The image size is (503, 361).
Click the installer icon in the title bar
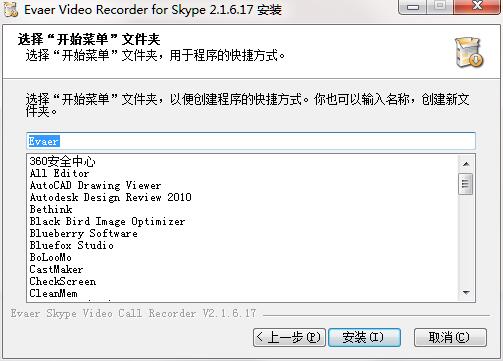pos(11,9)
